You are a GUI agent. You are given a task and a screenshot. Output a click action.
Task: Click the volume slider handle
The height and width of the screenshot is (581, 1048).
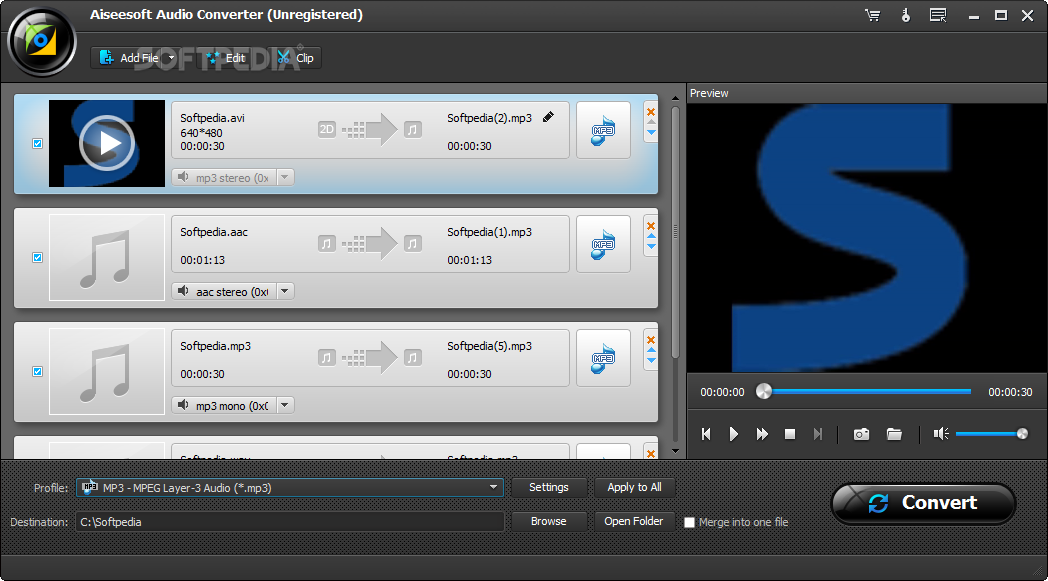click(1022, 434)
